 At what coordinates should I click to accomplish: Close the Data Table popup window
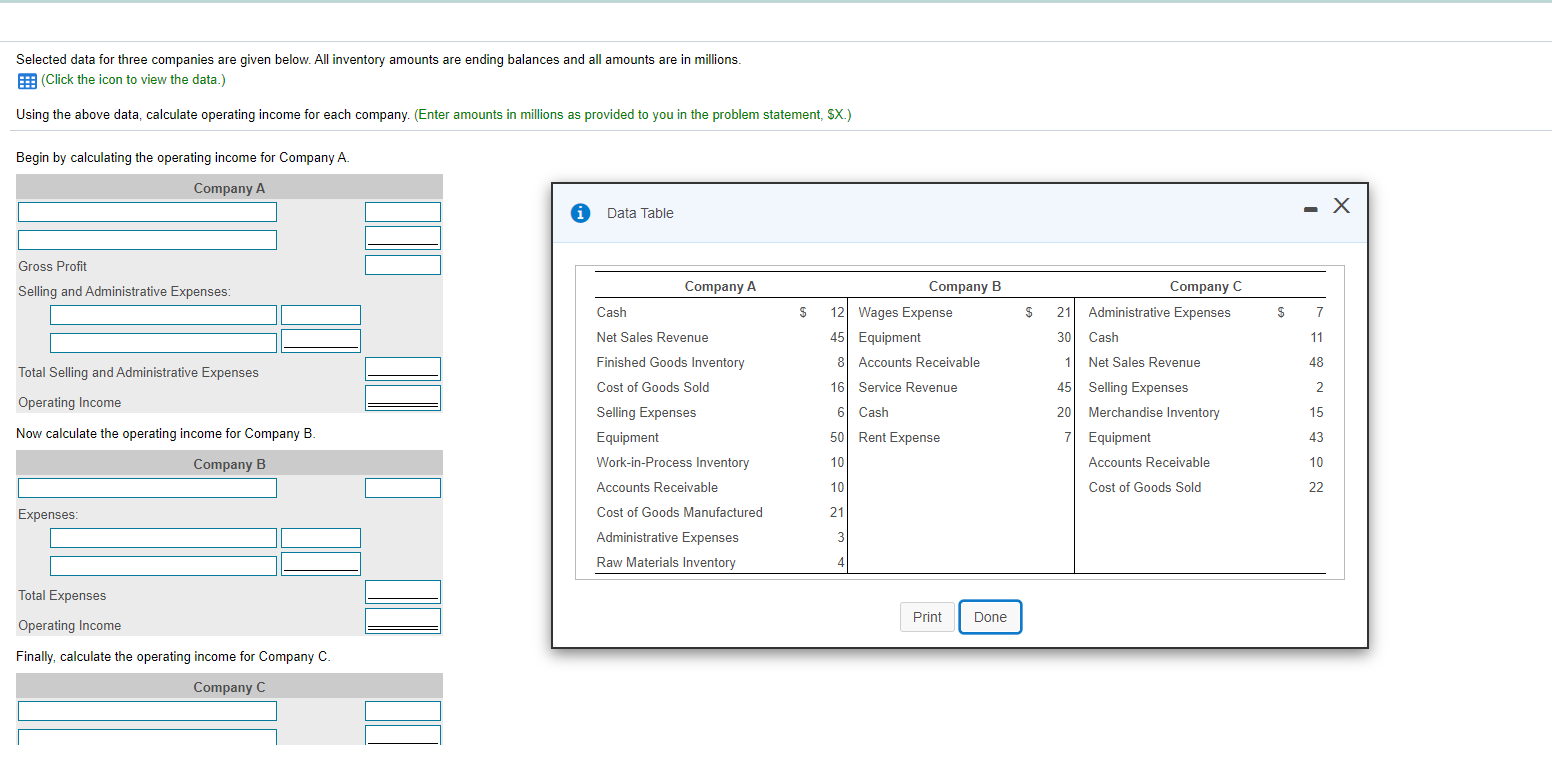pyautogui.click(x=1341, y=205)
